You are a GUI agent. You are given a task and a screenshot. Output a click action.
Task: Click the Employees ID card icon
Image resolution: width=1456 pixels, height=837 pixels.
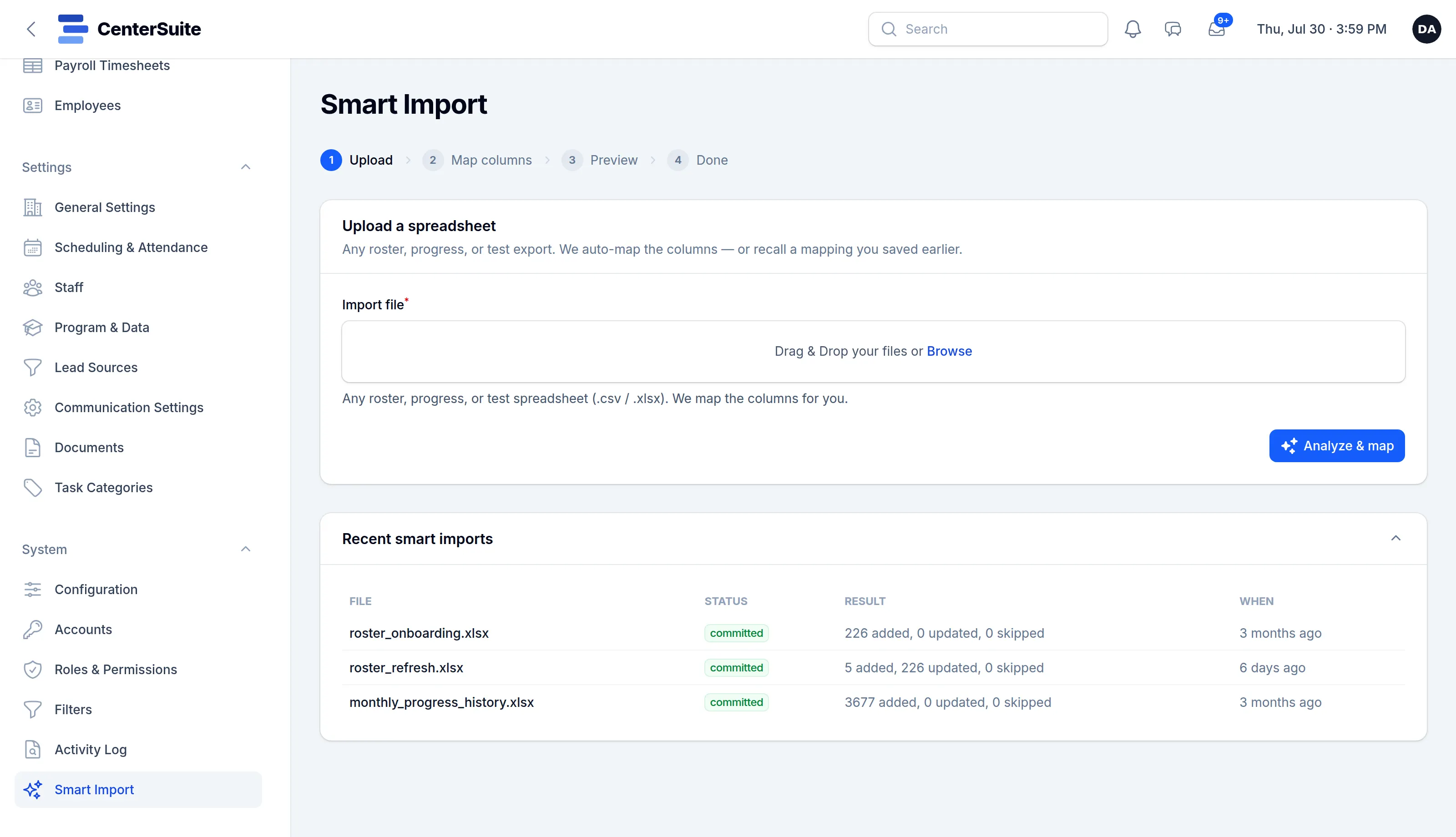click(x=33, y=106)
